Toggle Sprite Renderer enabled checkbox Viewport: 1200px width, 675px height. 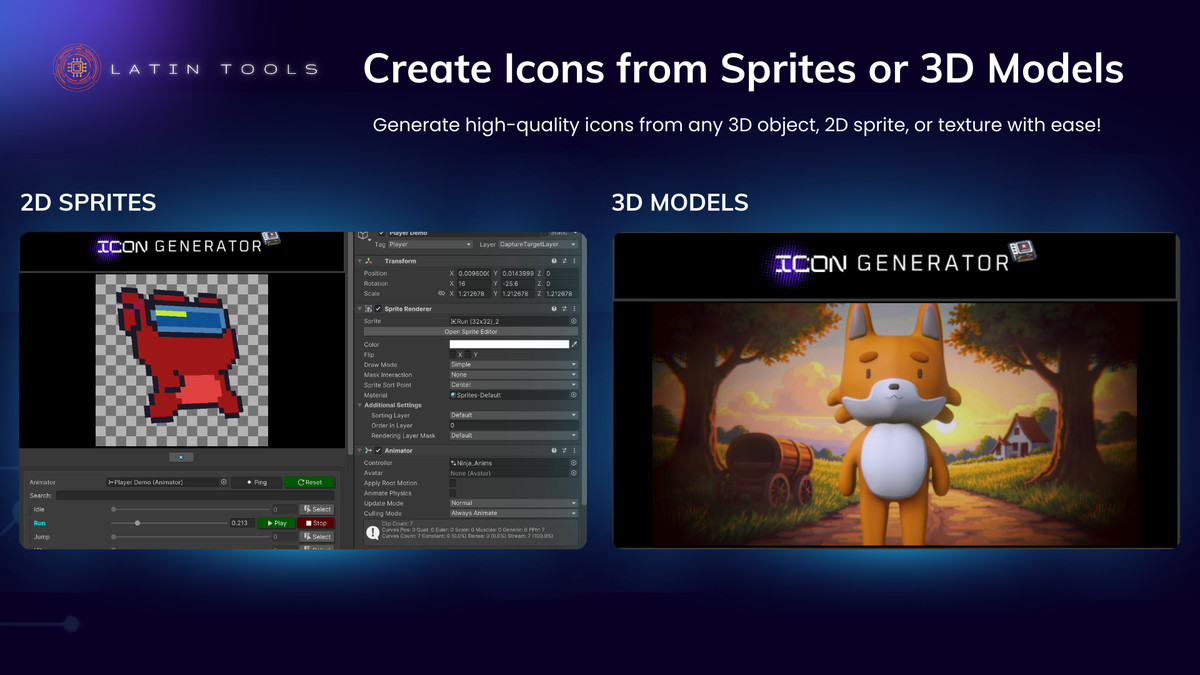(x=378, y=309)
